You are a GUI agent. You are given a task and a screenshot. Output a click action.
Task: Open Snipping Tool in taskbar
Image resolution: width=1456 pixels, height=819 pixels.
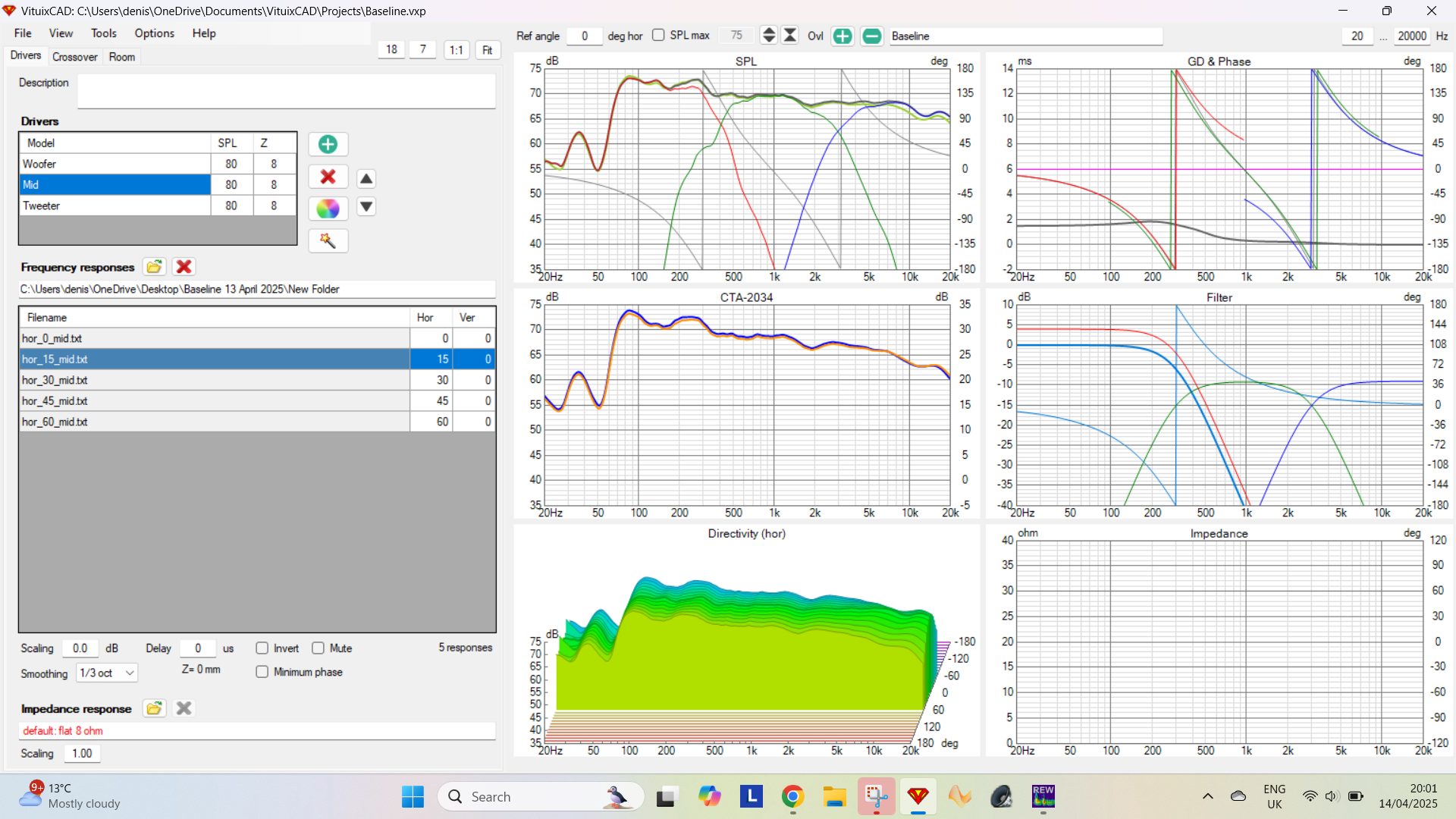coord(877,796)
